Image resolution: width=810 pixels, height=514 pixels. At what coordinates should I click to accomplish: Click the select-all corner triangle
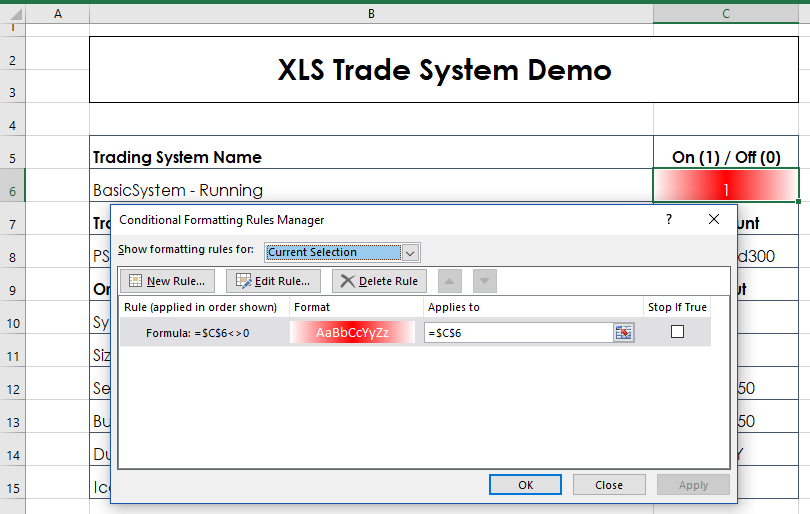[x=13, y=14]
